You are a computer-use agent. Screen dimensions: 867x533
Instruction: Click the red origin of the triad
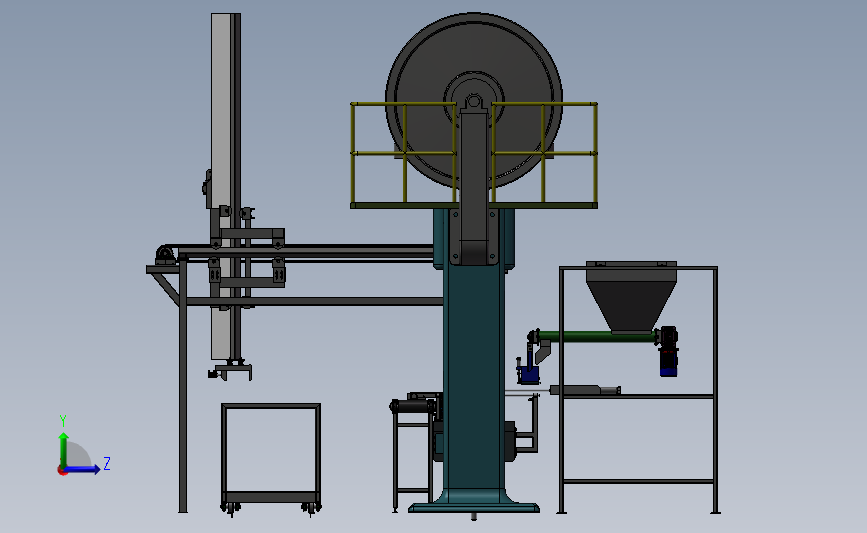pyautogui.click(x=61, y=470)
